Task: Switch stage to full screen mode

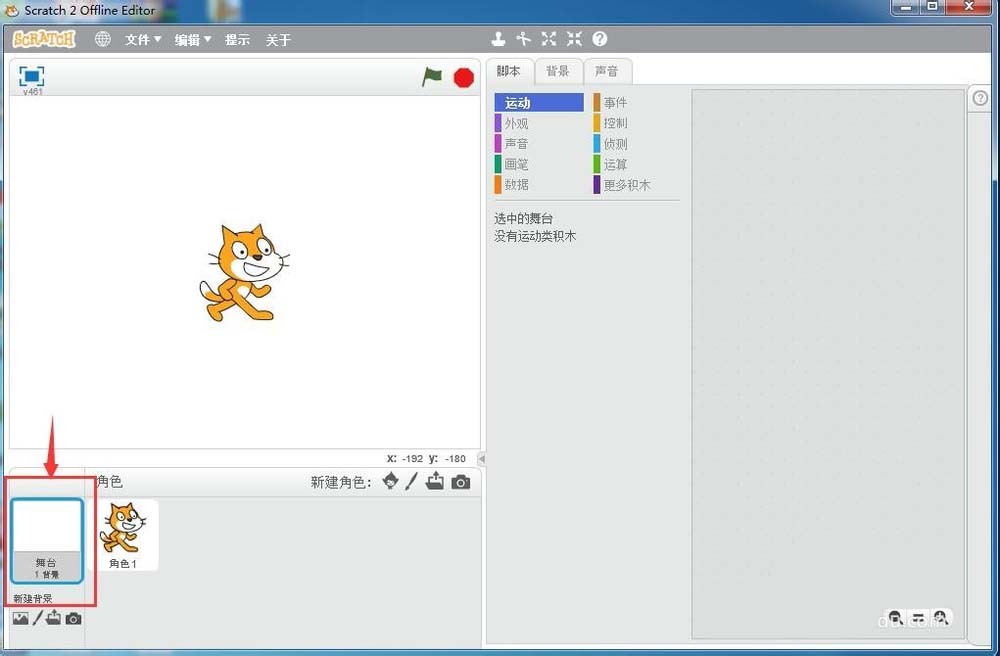Action: (x=31, y=77)
